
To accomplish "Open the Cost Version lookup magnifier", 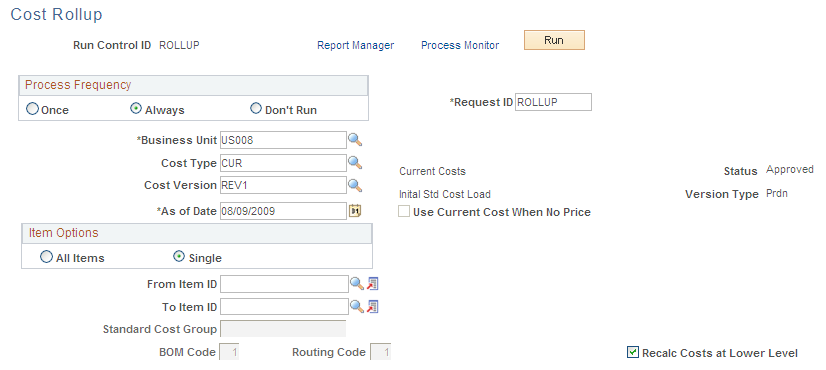I will click(356, 185).
